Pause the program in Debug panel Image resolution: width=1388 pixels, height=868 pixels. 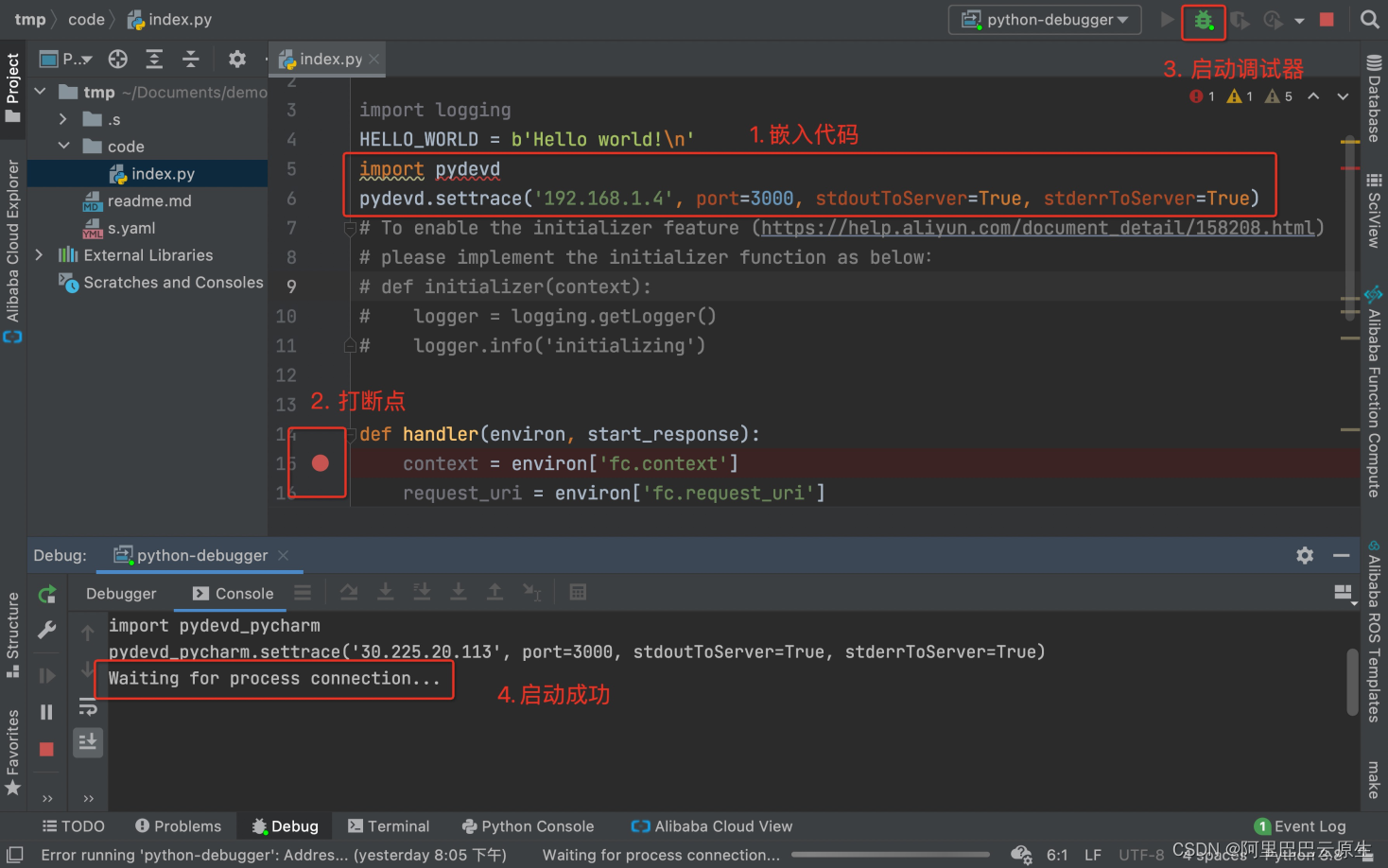(x=46, y=712)
